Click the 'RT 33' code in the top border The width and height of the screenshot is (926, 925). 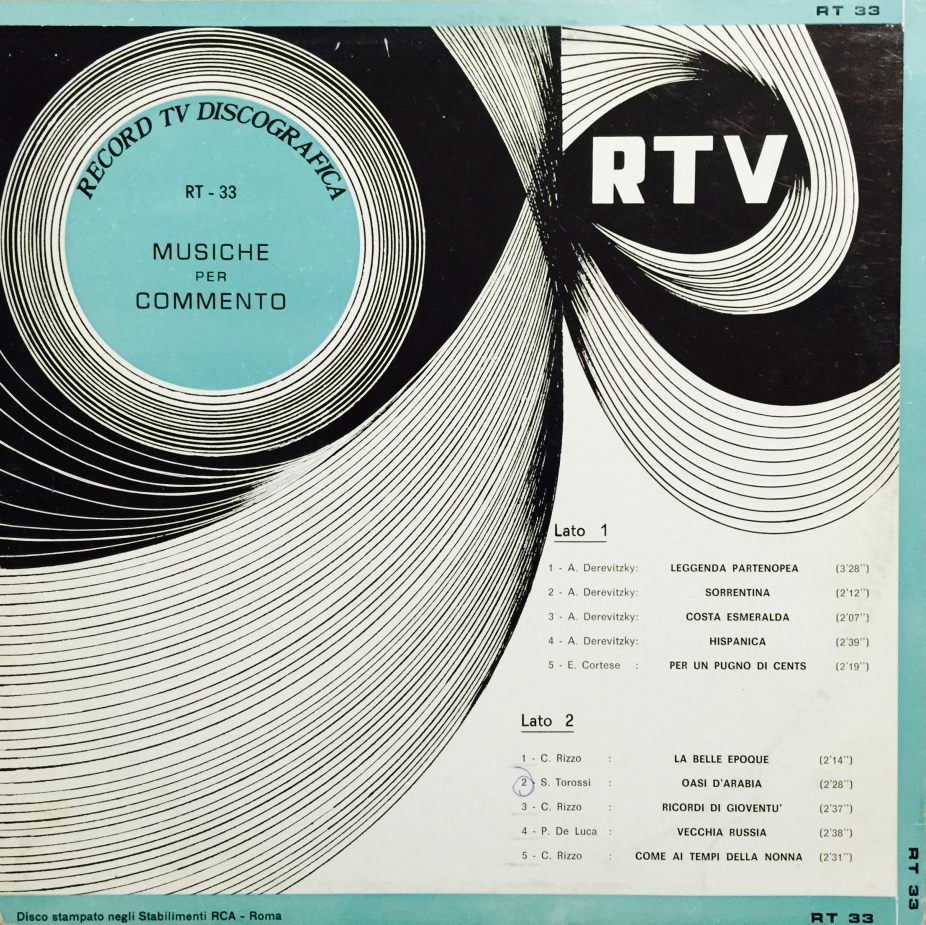(848, 10)
